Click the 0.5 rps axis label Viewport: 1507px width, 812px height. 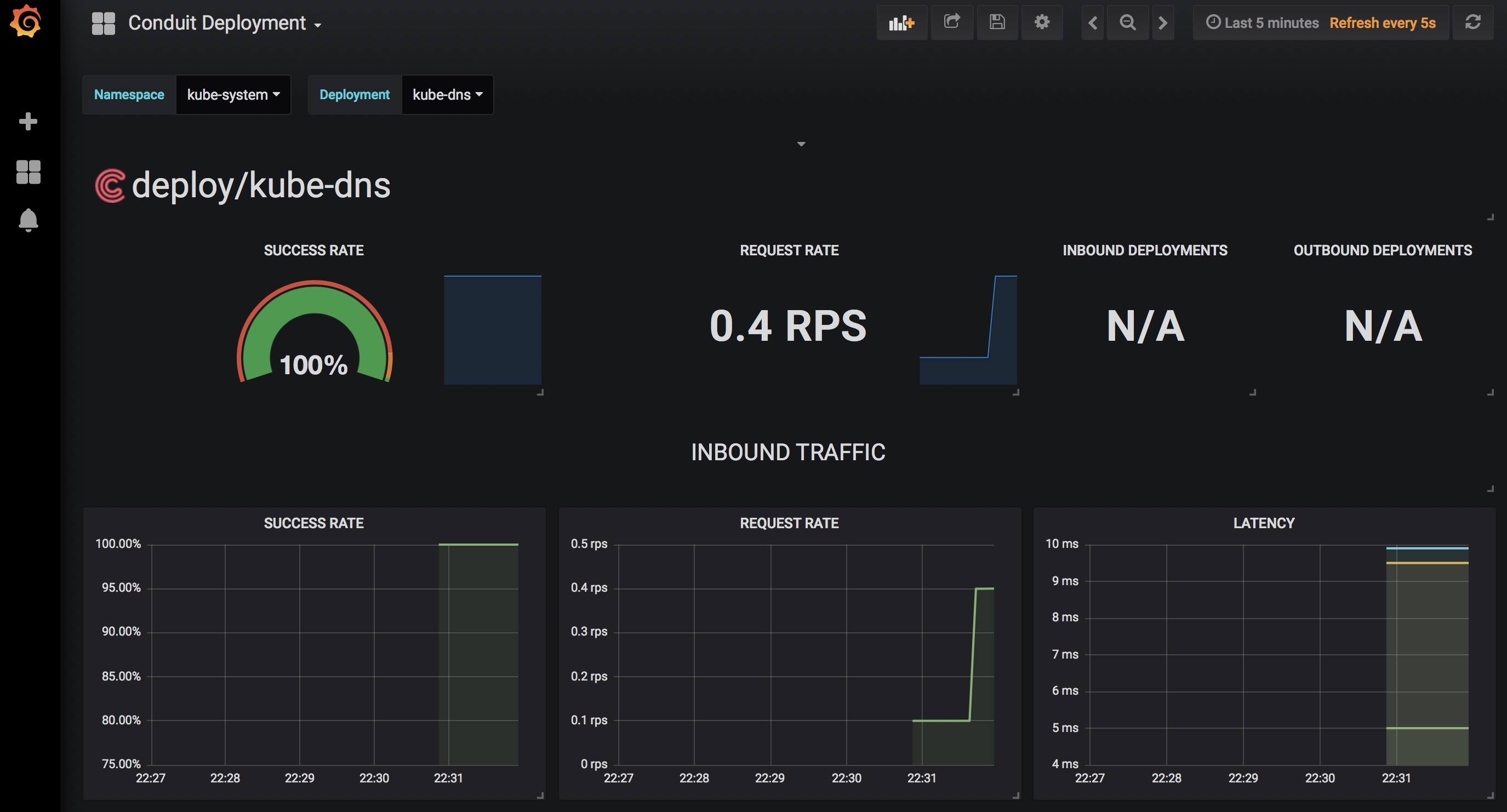(x=589, y=544)
